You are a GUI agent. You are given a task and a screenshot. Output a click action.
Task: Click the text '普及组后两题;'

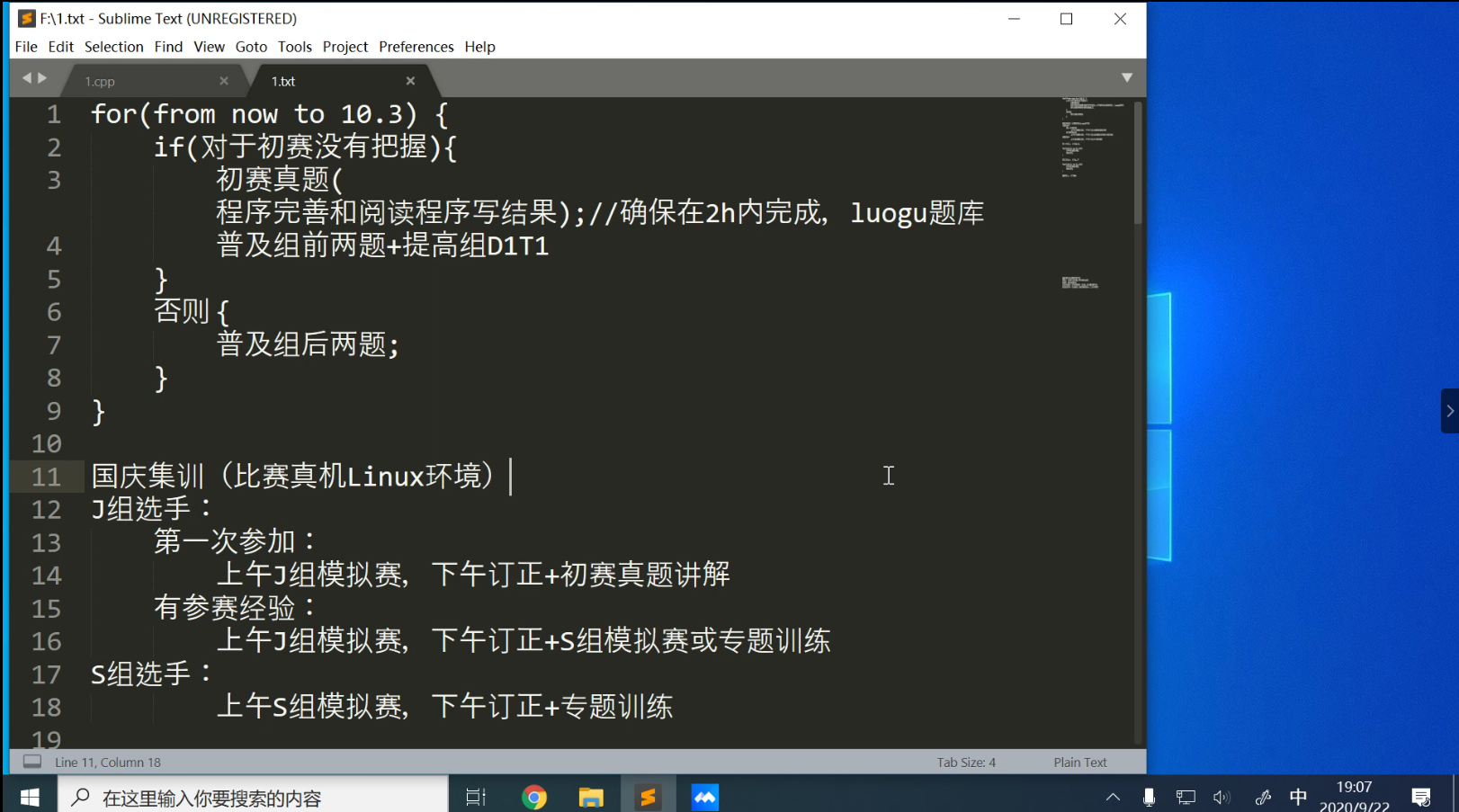coord(308,344)
